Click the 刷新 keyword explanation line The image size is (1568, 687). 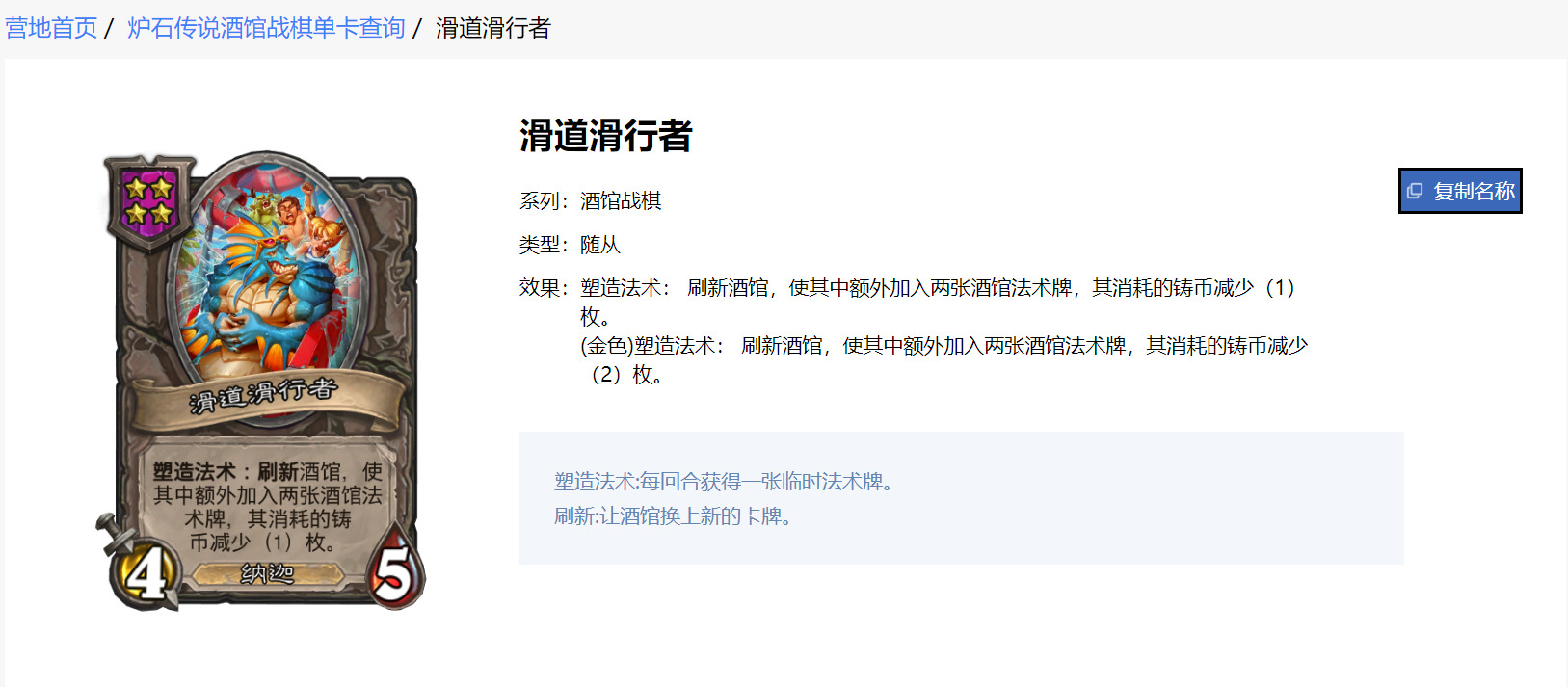[676, 516]
